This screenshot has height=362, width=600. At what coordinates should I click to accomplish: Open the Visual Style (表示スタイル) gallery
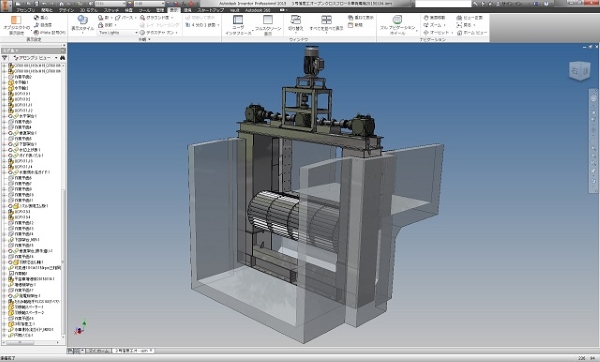pyautogui.click(x=82, y=24)
